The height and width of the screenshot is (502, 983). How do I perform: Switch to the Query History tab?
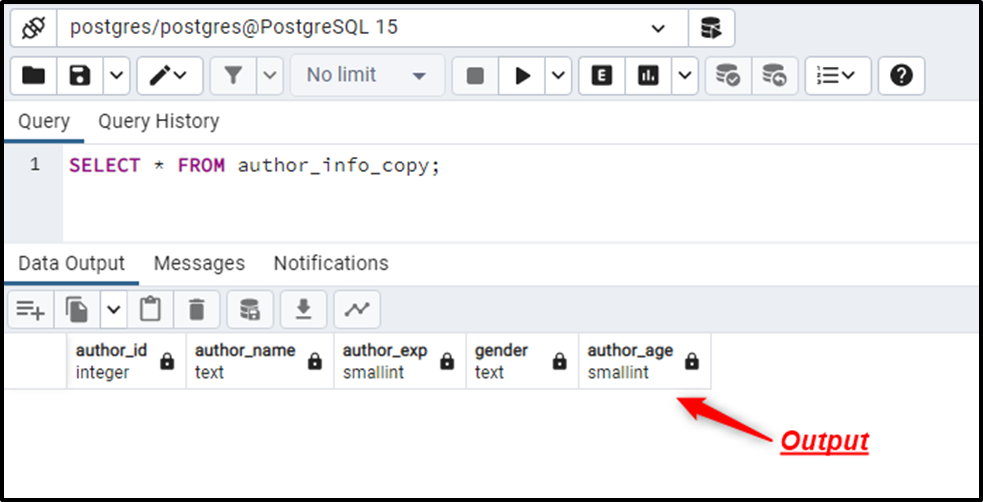(x=159, y=121)
